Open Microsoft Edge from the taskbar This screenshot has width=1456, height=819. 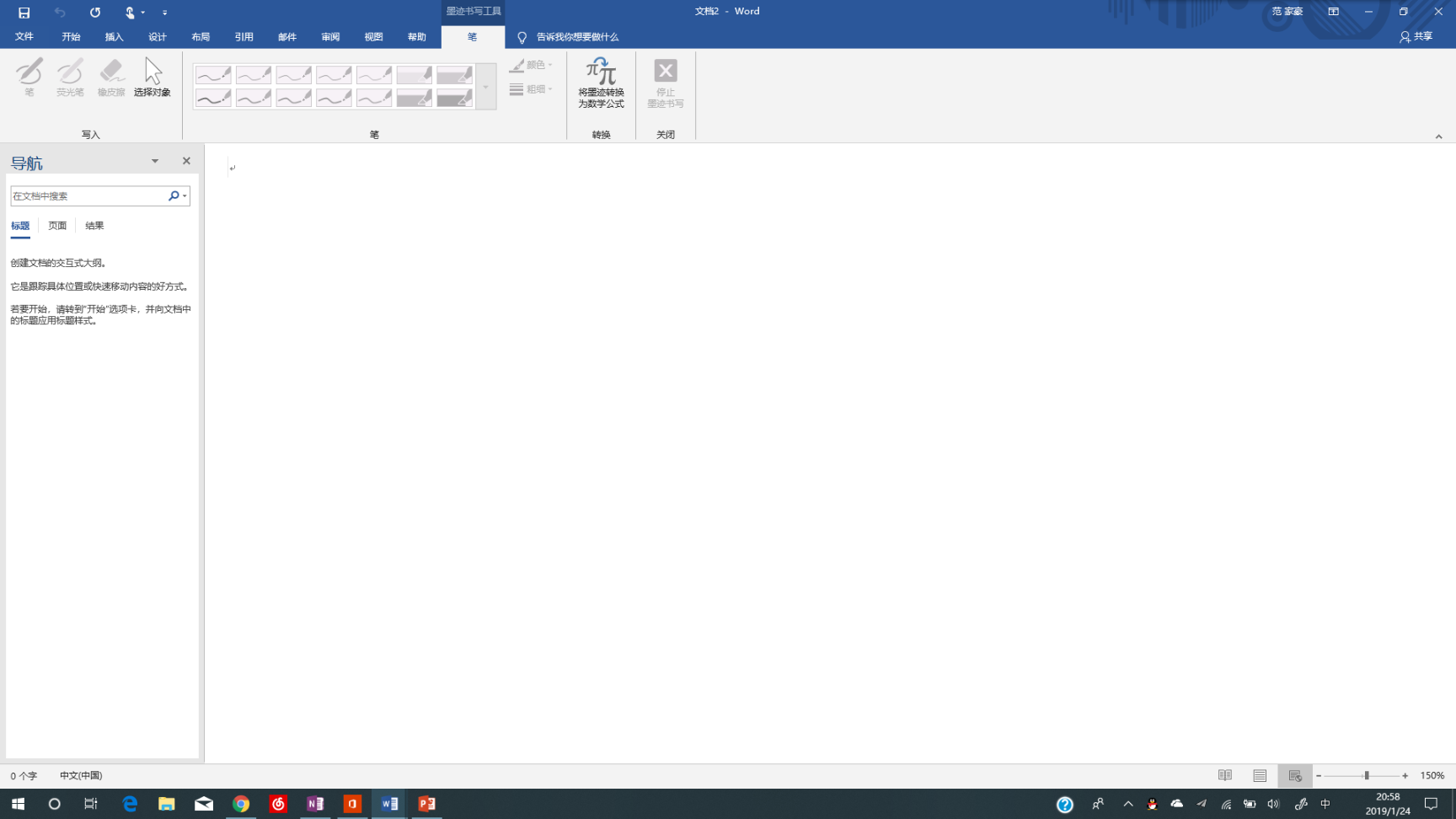point(130,804)
